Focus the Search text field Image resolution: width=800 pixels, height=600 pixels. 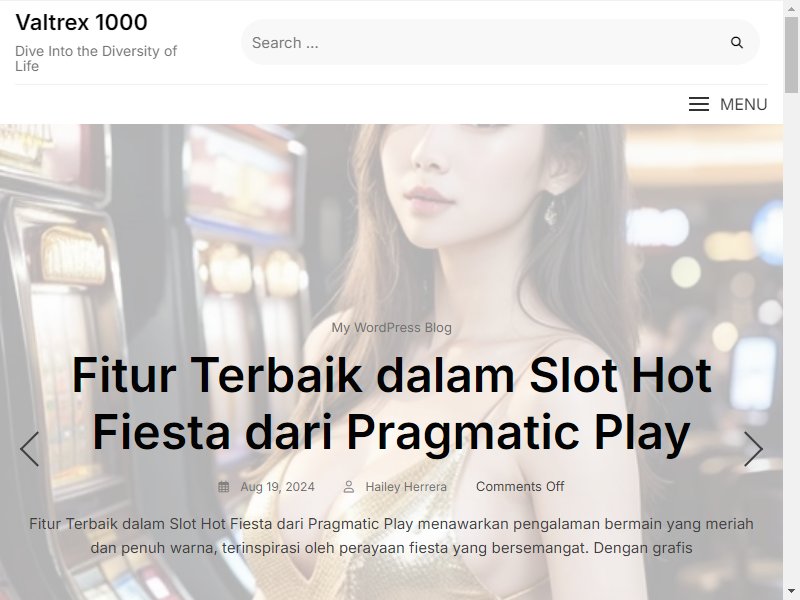click(485, 42)
